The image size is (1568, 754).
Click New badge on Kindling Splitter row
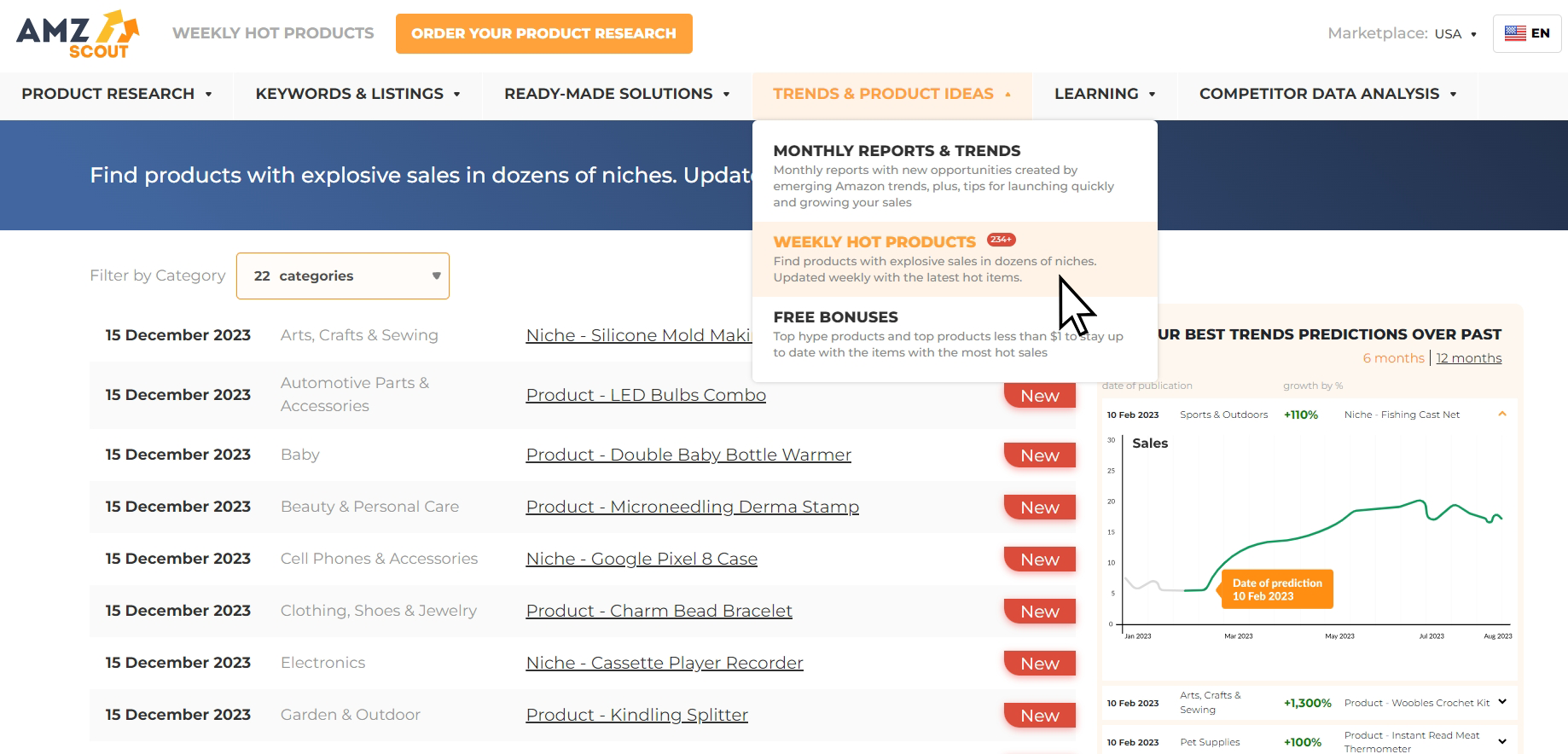point(1039,716)
